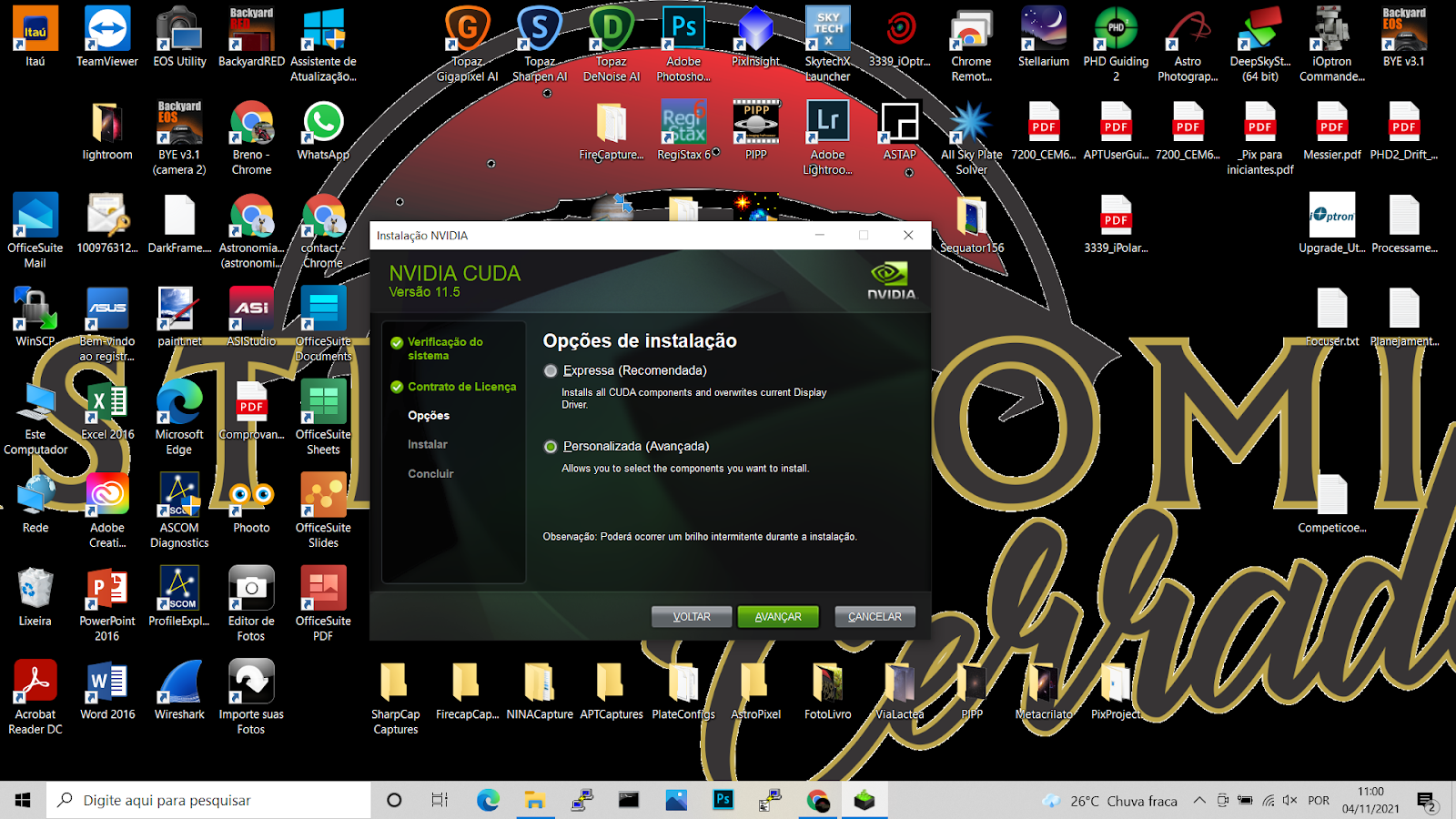Open the PowerPoint 2016 desktop icon
1456x819 pixels.
[x=107, y=603]
